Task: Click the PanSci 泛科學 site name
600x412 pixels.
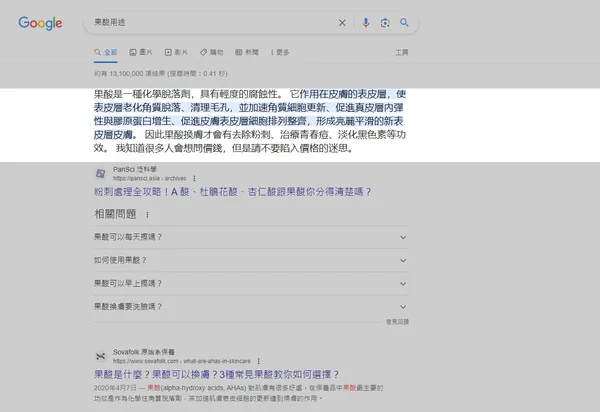Action: pos(135,169)
